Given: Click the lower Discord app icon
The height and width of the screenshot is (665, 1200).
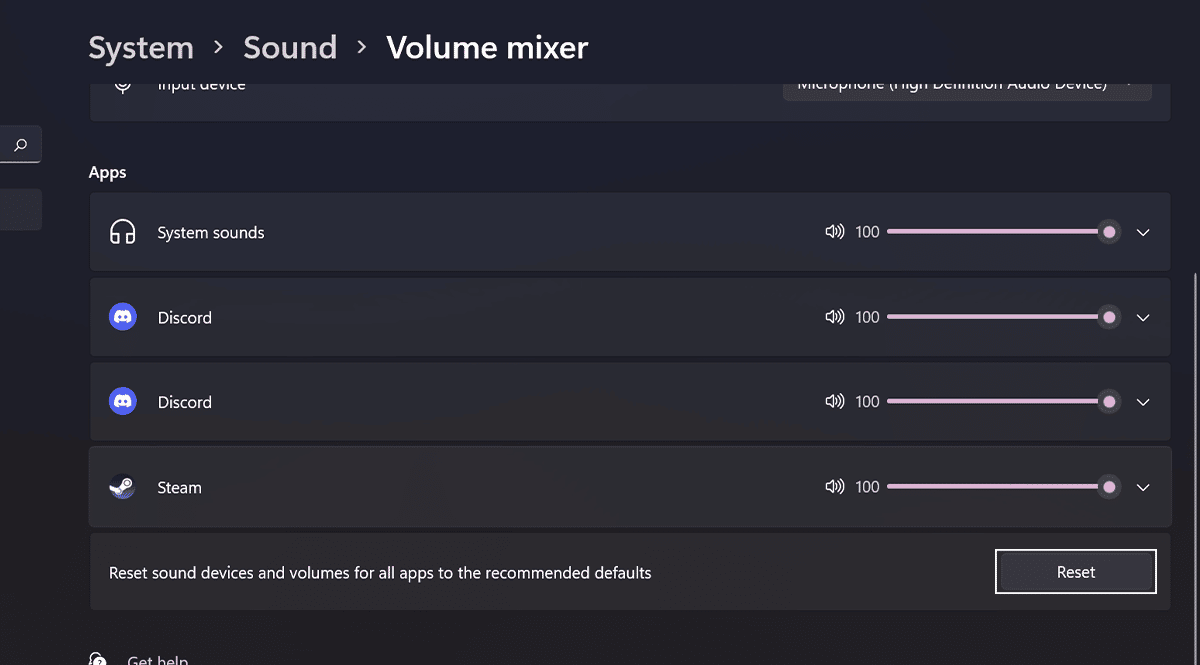Looking at the screenshot, I should [x=122, y=402].
